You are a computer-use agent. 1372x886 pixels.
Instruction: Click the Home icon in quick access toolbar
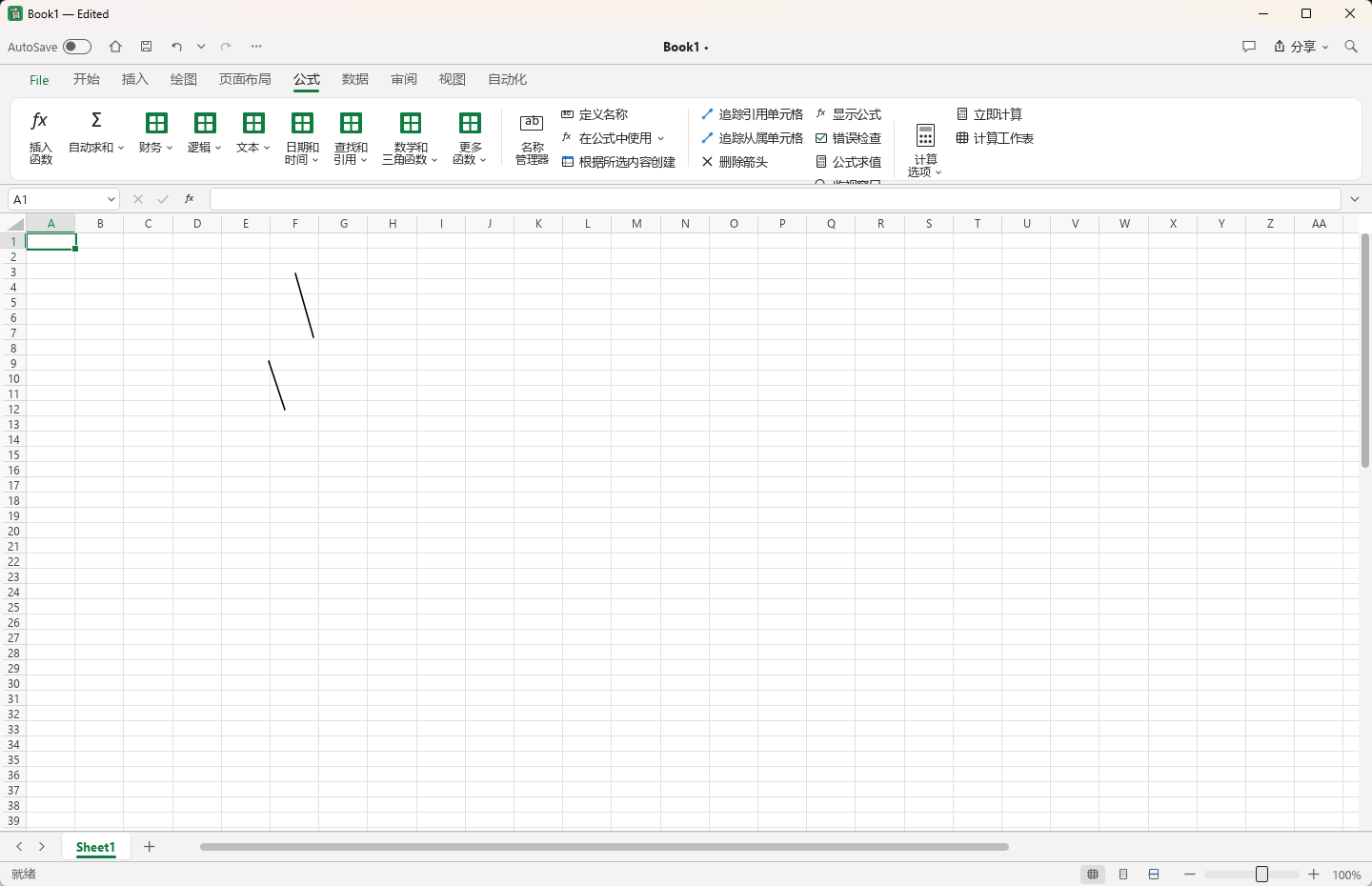point(115,47)
